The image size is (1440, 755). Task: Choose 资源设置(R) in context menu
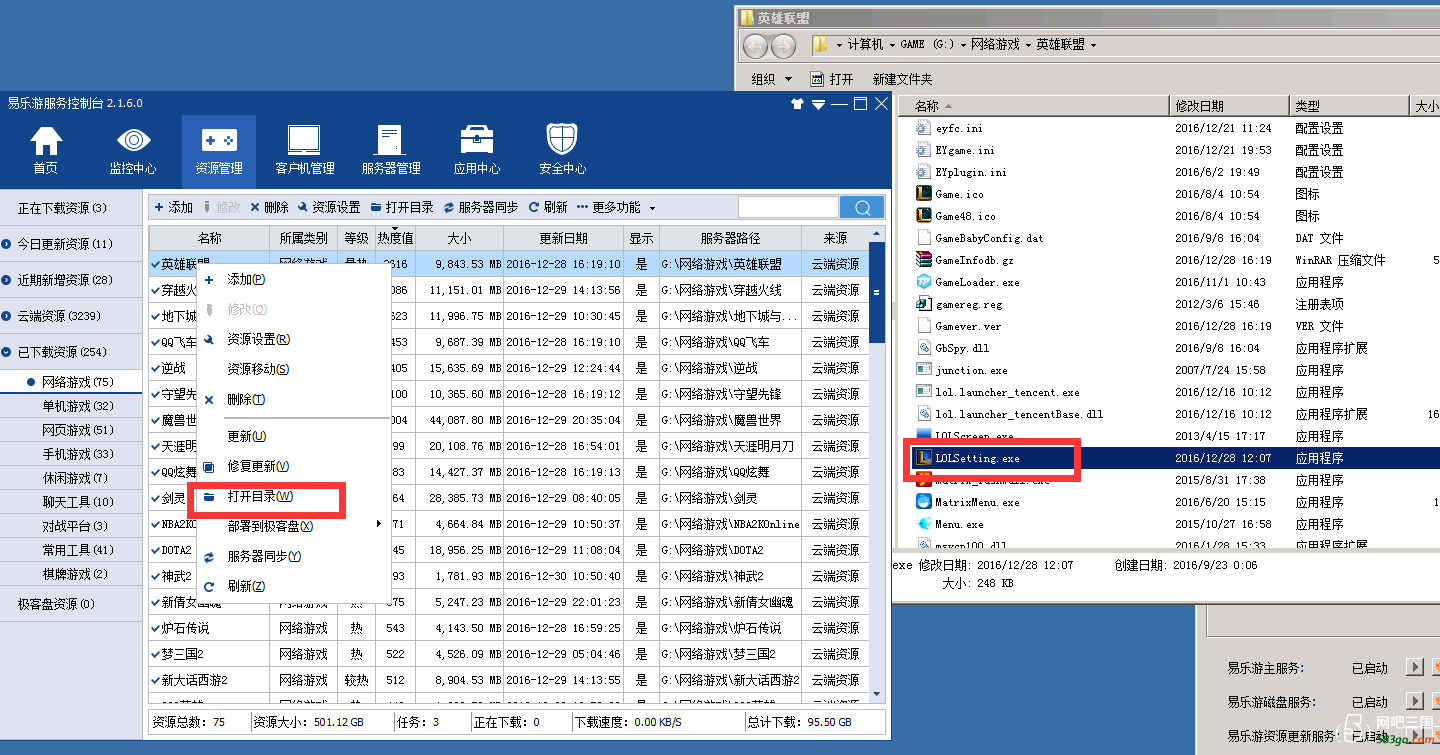258,340
